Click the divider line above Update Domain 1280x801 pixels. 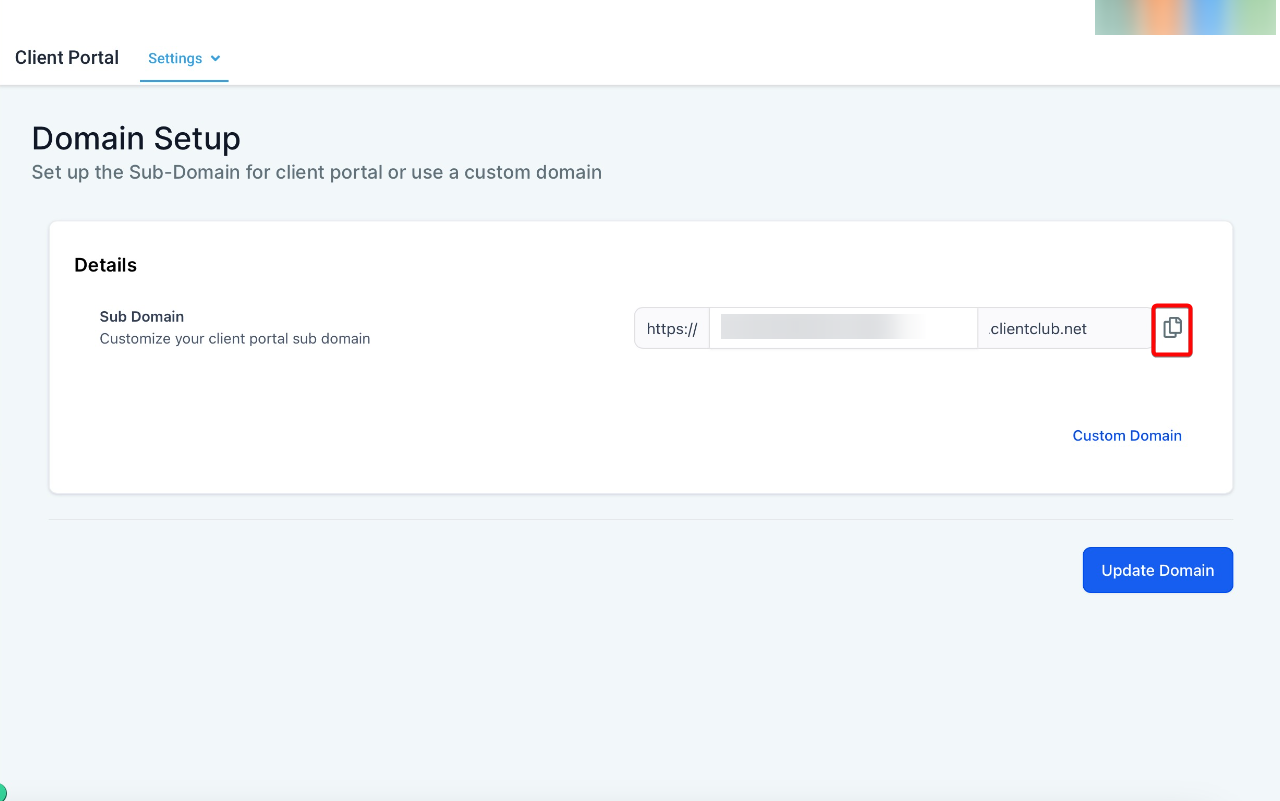tap(640, 519)
